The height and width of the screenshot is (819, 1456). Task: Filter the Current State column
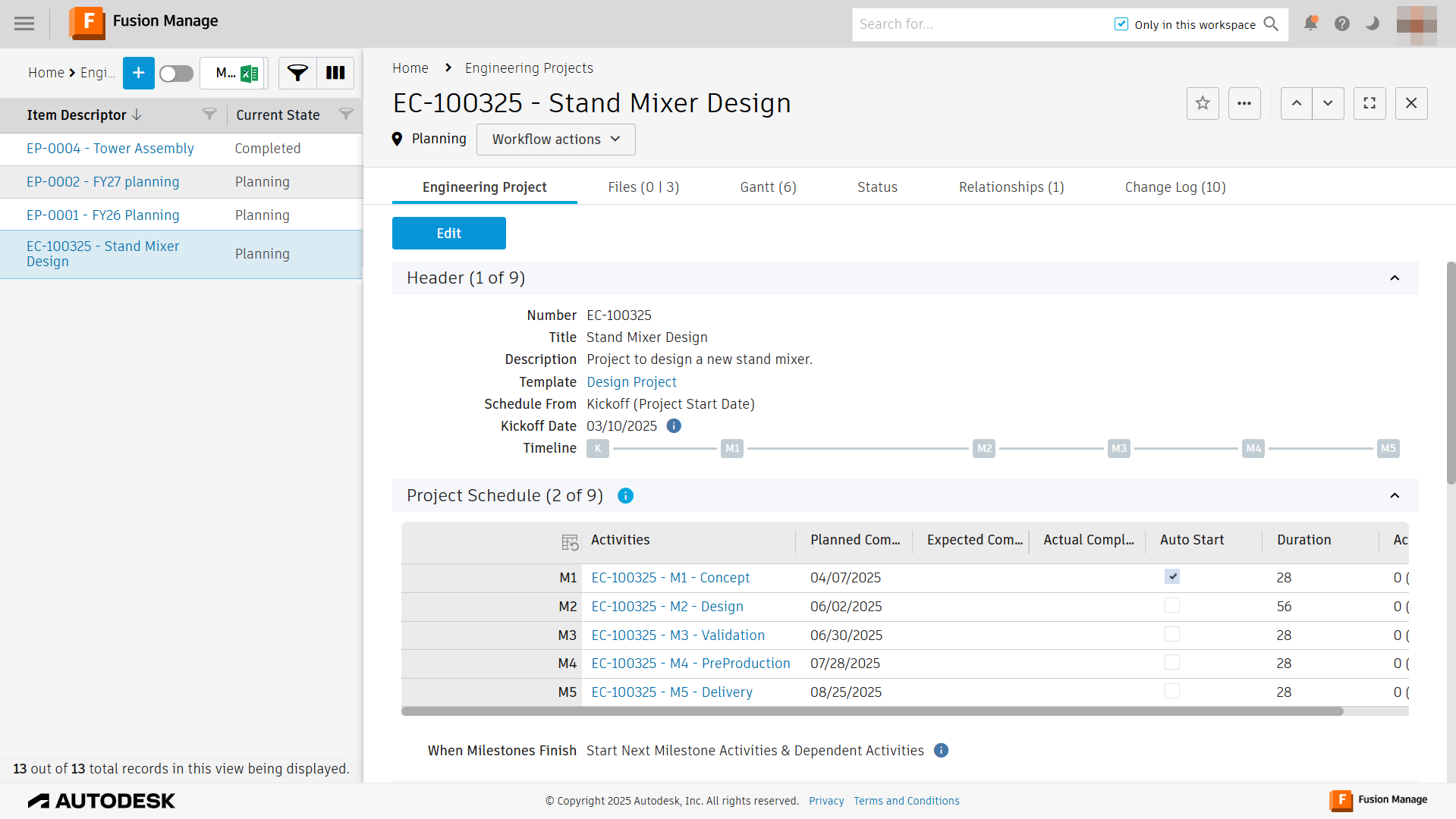pos(346,115)
